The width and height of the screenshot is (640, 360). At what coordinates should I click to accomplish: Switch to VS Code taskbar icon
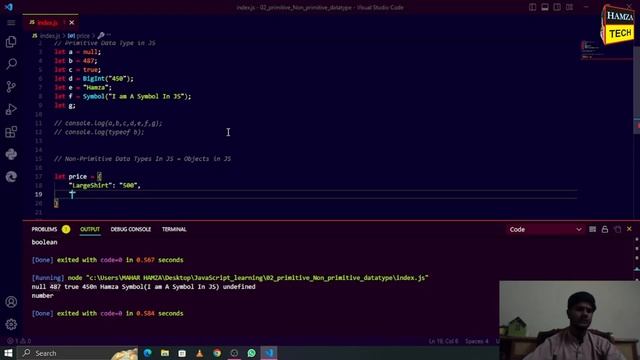tap(269, 353)
